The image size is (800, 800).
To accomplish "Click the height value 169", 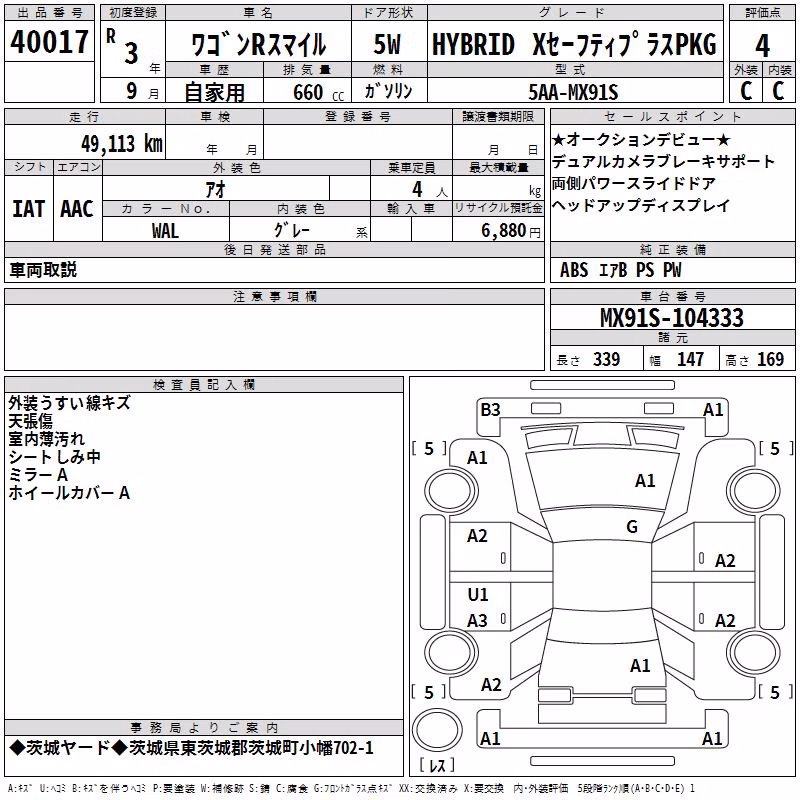I will pos(770,359).
